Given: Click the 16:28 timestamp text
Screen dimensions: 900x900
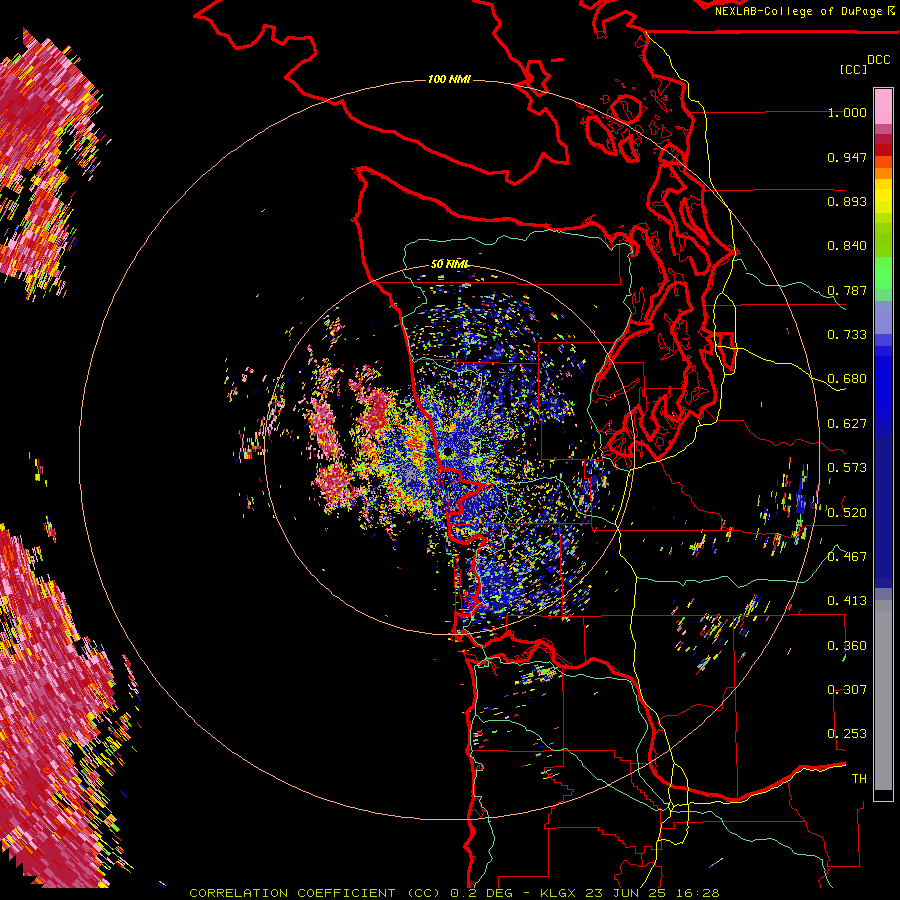Looking at the screenshot, I should coord(698,893).
